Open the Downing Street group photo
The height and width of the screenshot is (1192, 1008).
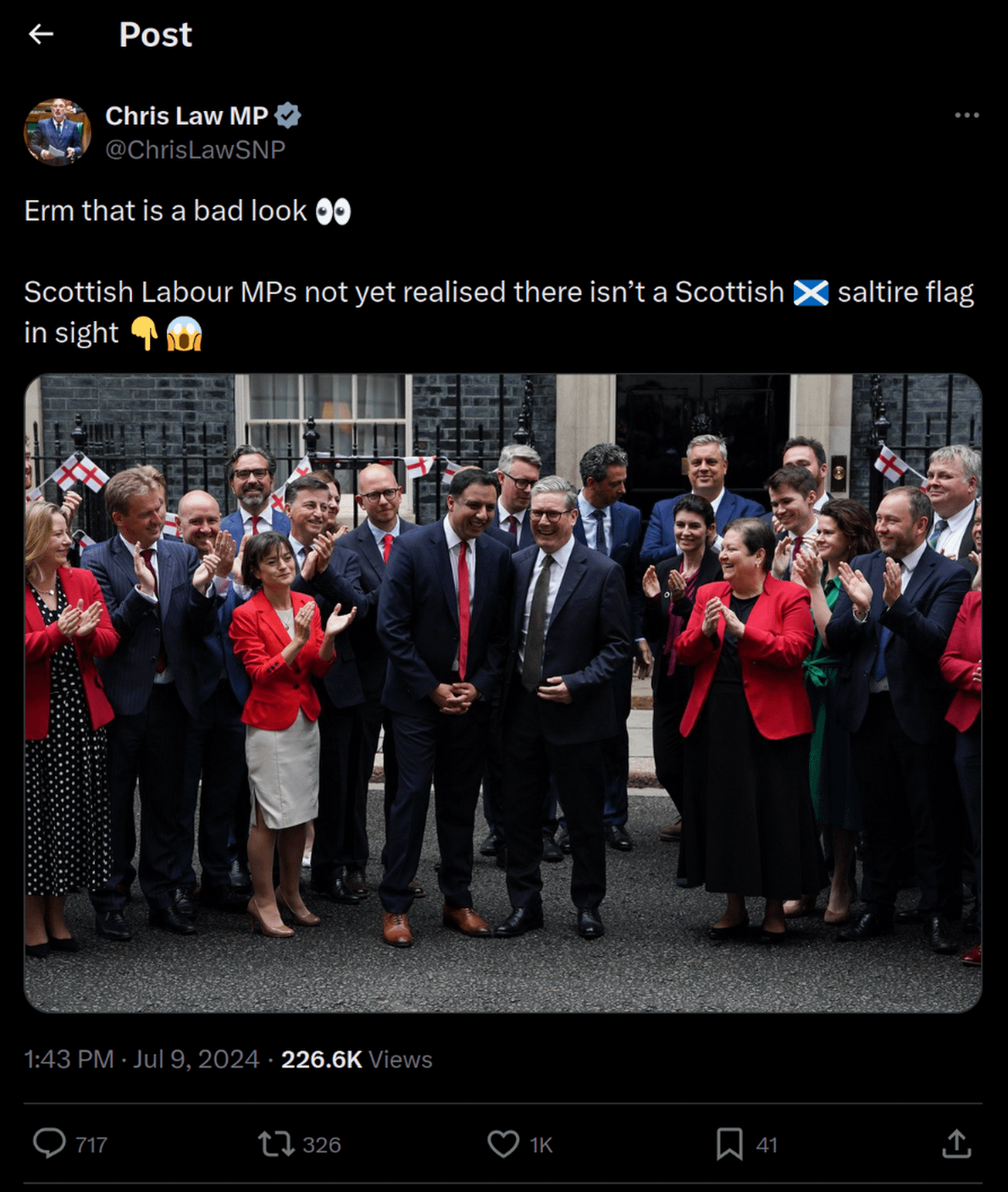[503, 693]
